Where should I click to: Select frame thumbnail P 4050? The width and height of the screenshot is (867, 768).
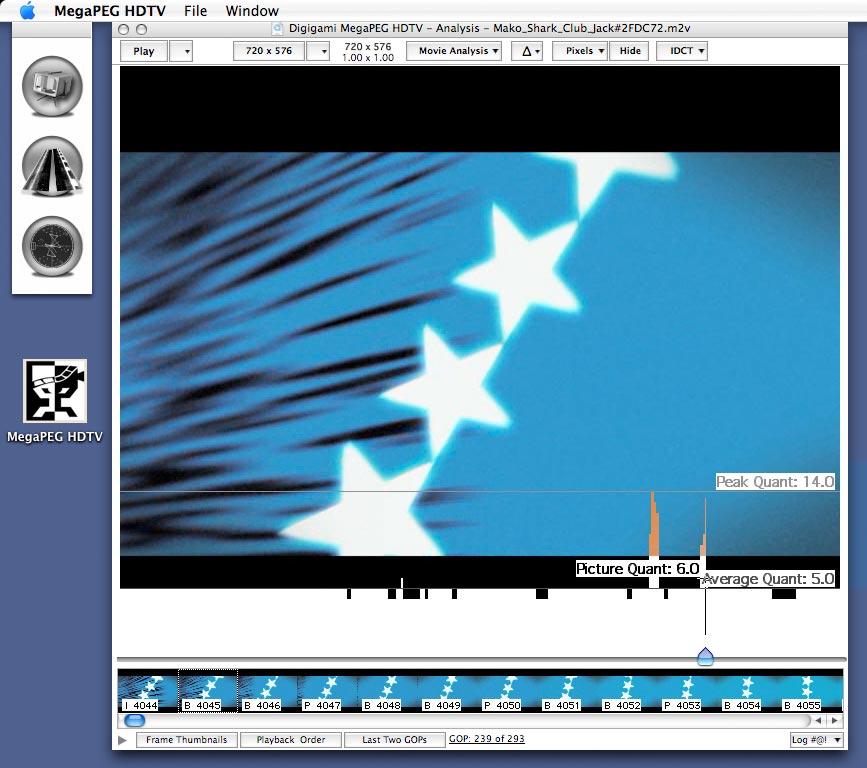click(x=509, y=691)
